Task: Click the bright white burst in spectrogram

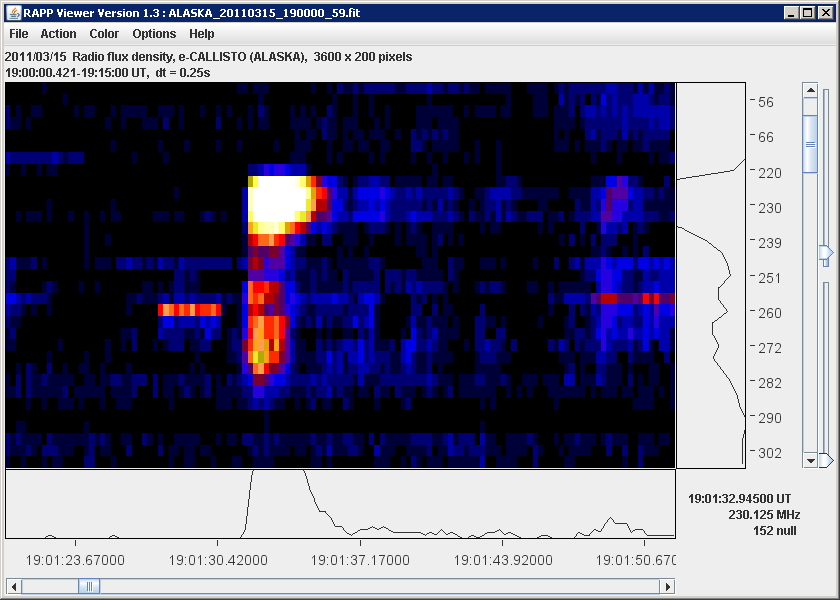Action: click(280, 199)
